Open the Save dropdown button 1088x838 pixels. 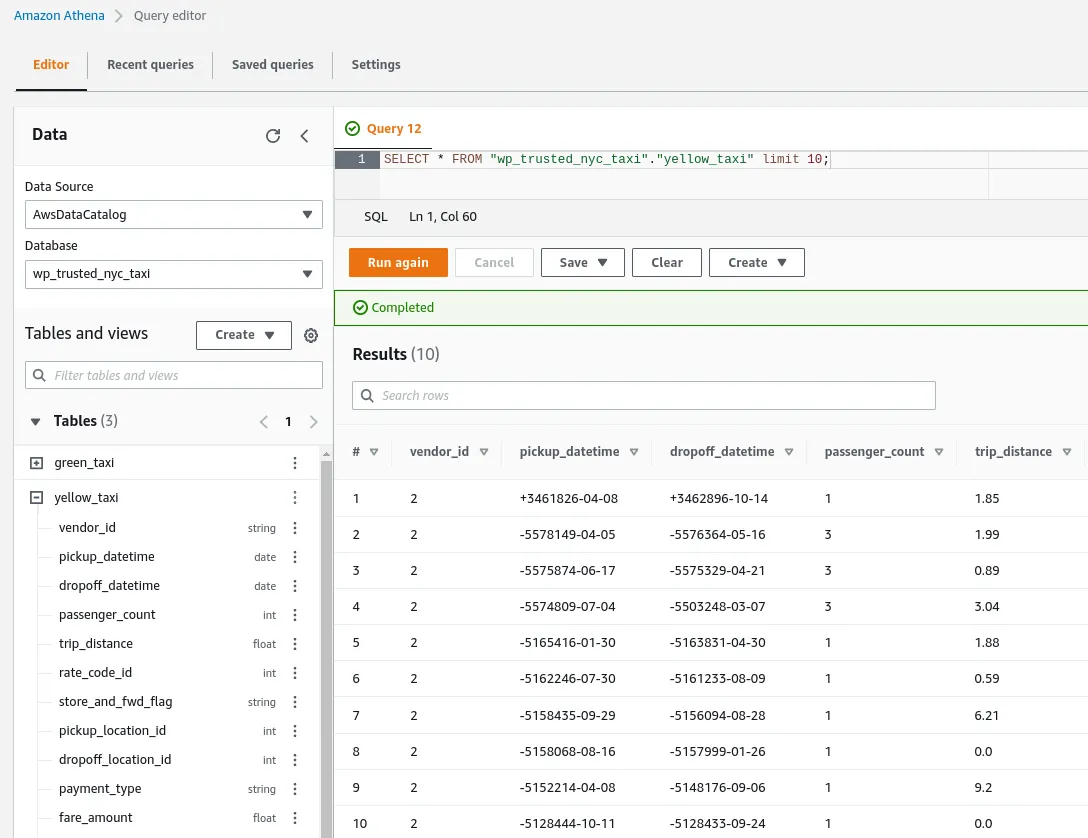click(x=583, y=262)
